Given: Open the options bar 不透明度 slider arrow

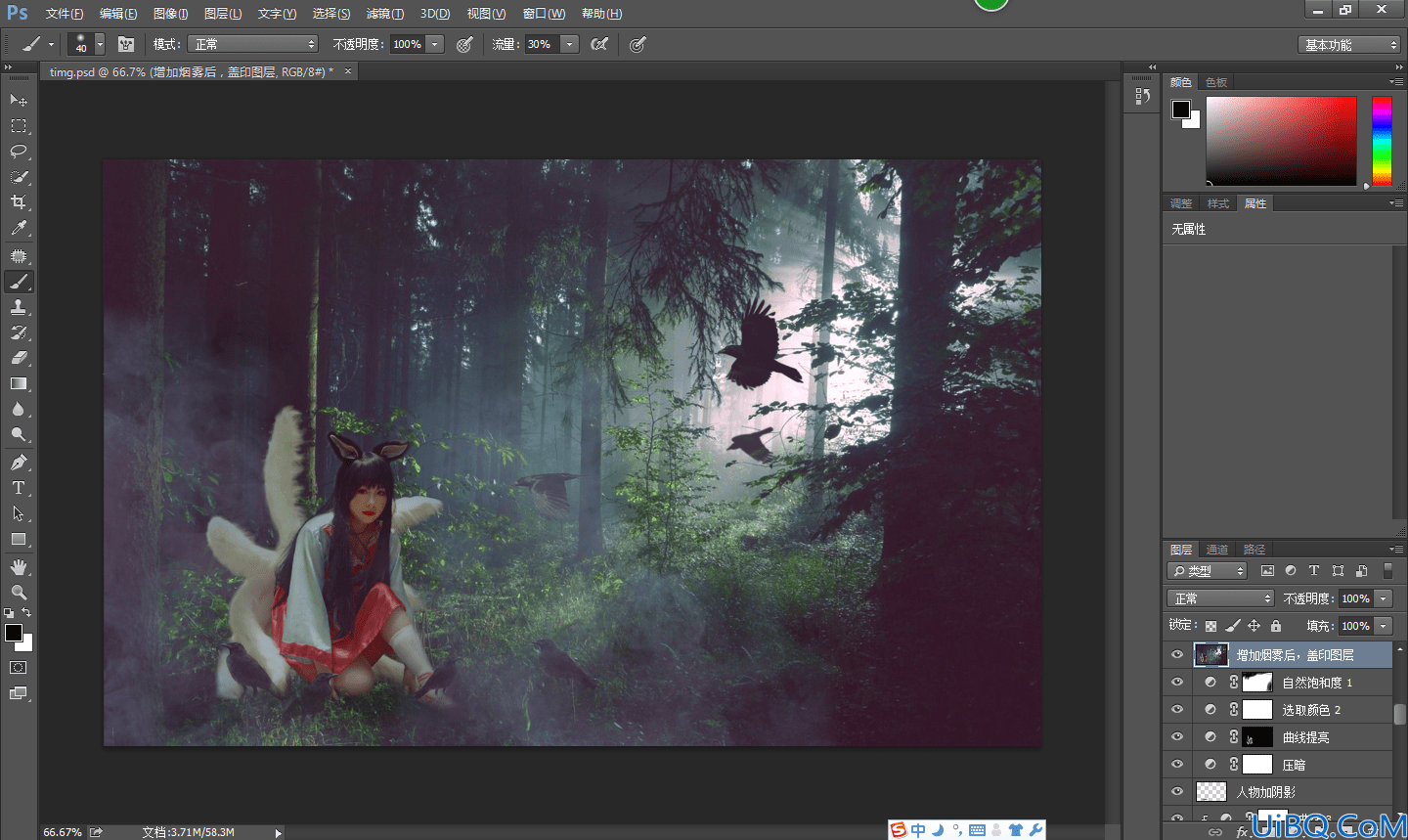Looking at the screenshot, I should pos(435,44).
